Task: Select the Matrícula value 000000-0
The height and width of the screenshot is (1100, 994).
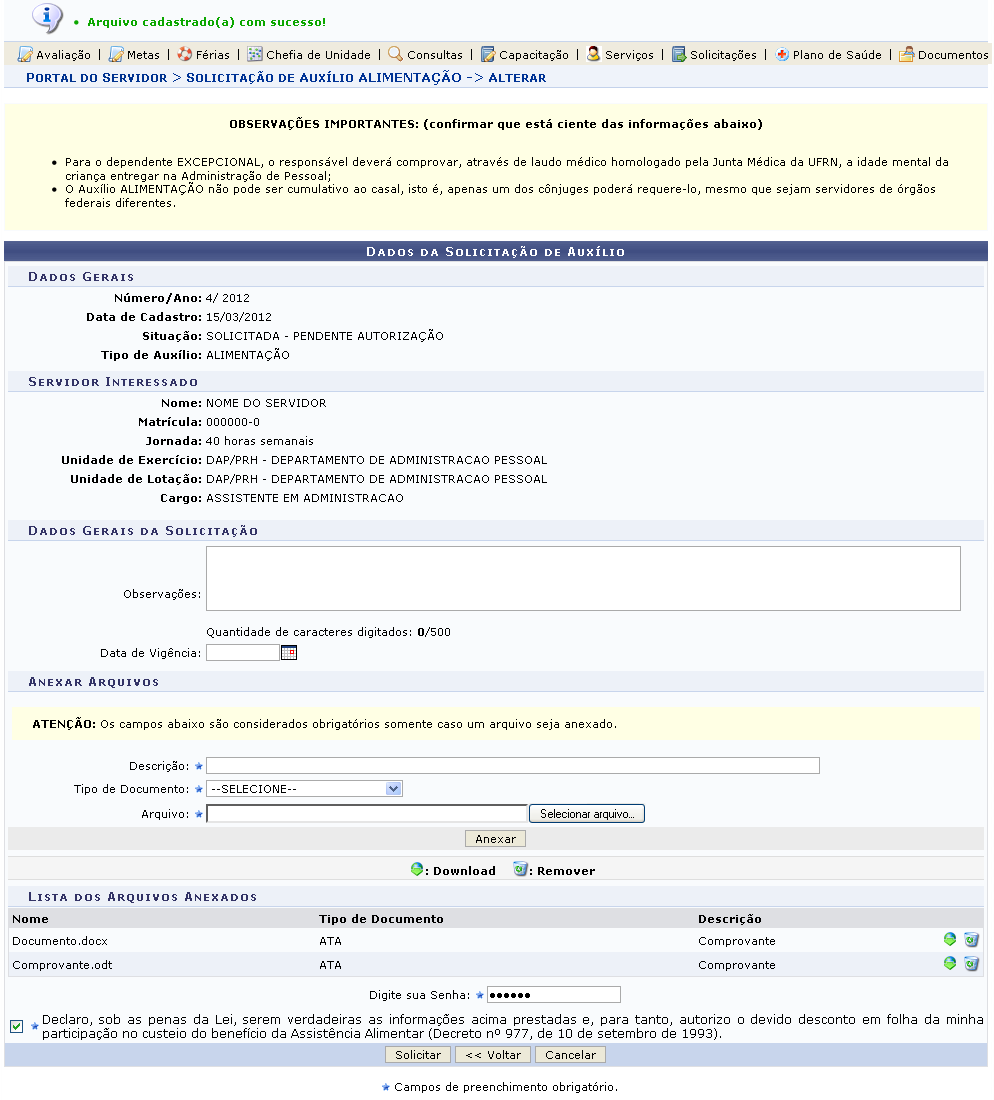Action: 233,422
